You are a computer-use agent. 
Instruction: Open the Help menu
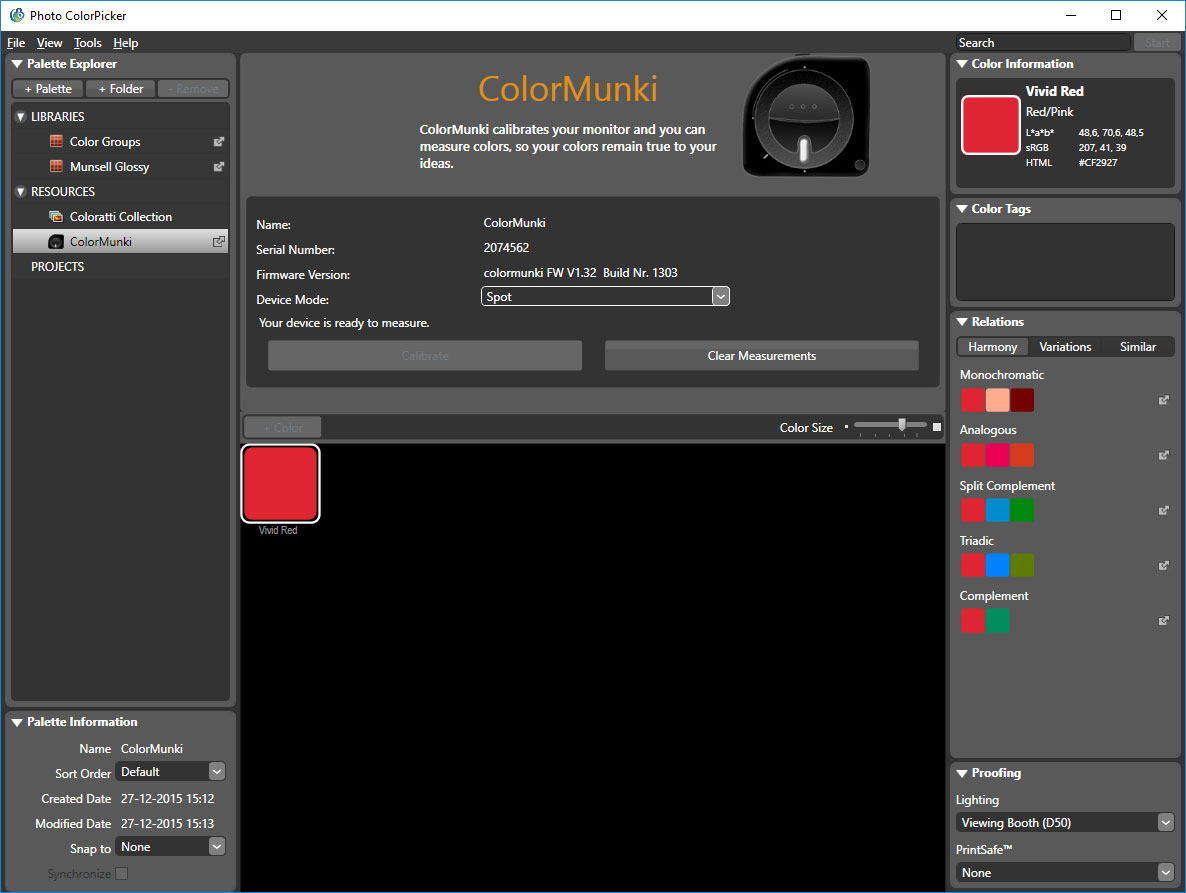pyautogui.click(x=126, y=43)
